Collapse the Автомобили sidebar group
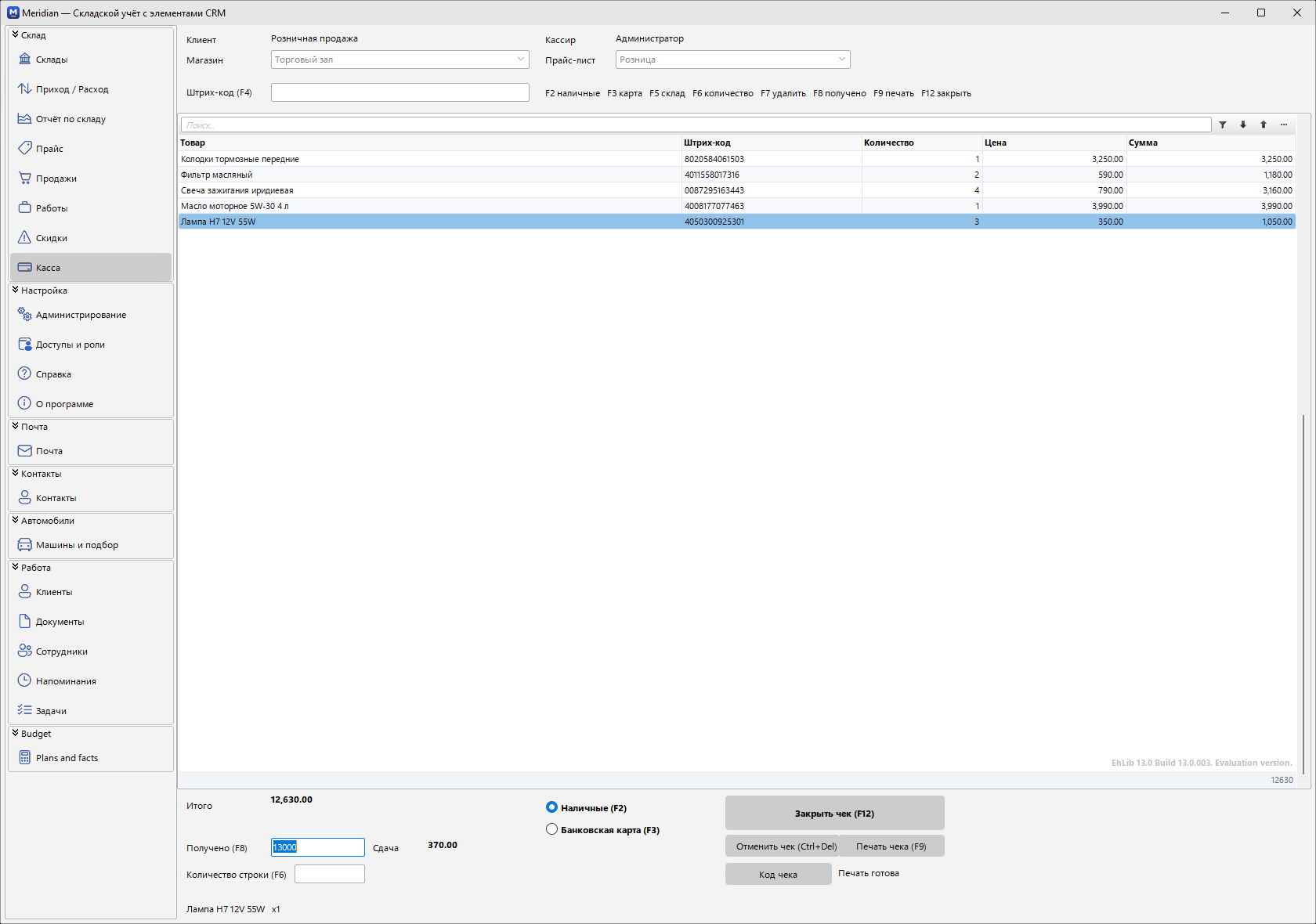The width and height of the screenshot is (1316, 924). (x=15, y=520)
